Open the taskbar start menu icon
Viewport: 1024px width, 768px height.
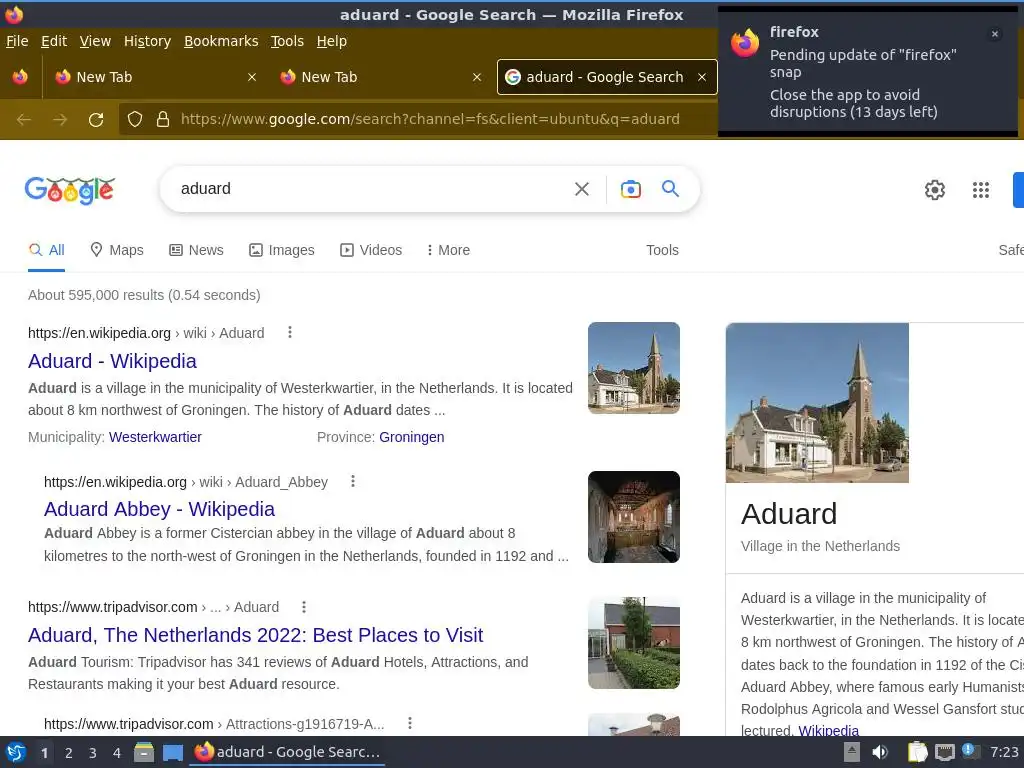(x=16, y=752)
